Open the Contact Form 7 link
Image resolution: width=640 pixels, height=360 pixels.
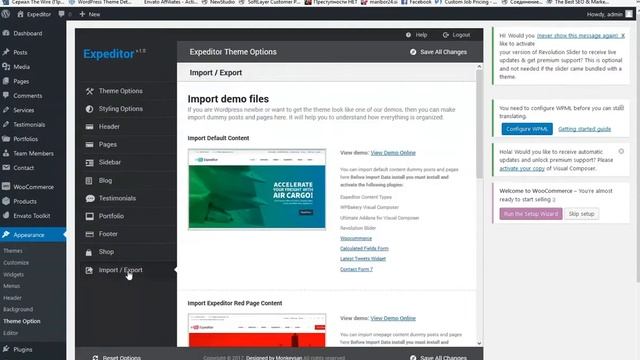coord(356,269)
